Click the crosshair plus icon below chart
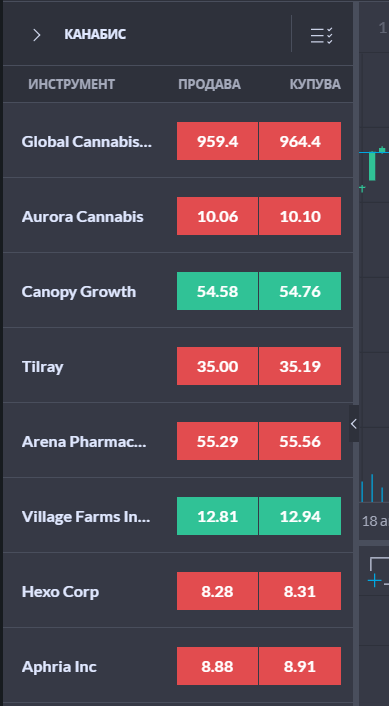This screenshot has width=389, height=706. click(374, 580)
